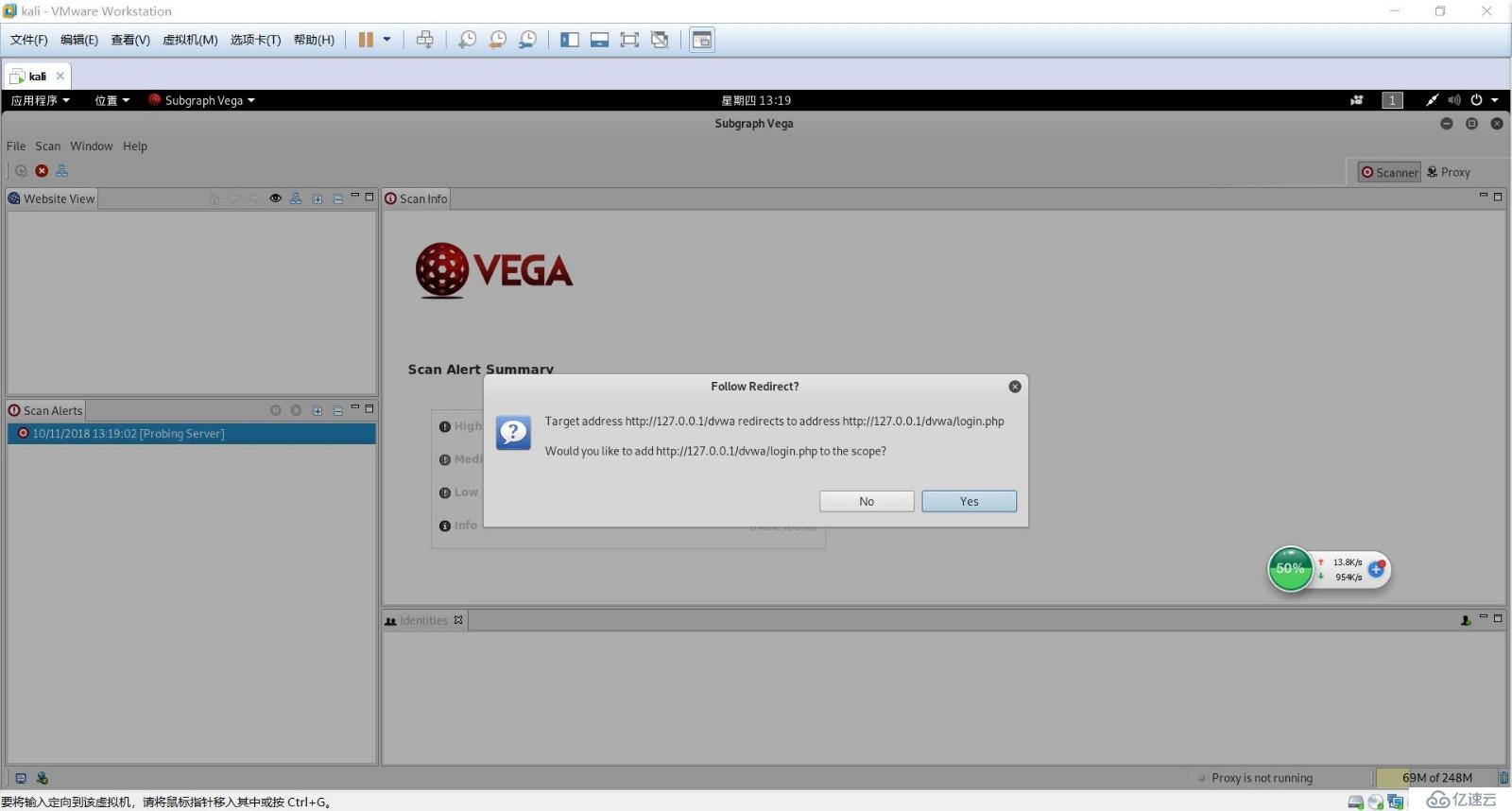This screenshot has width=1512, height=811.
Task: Collapse all in Scan Alerts panel
Action: [337, 410]
